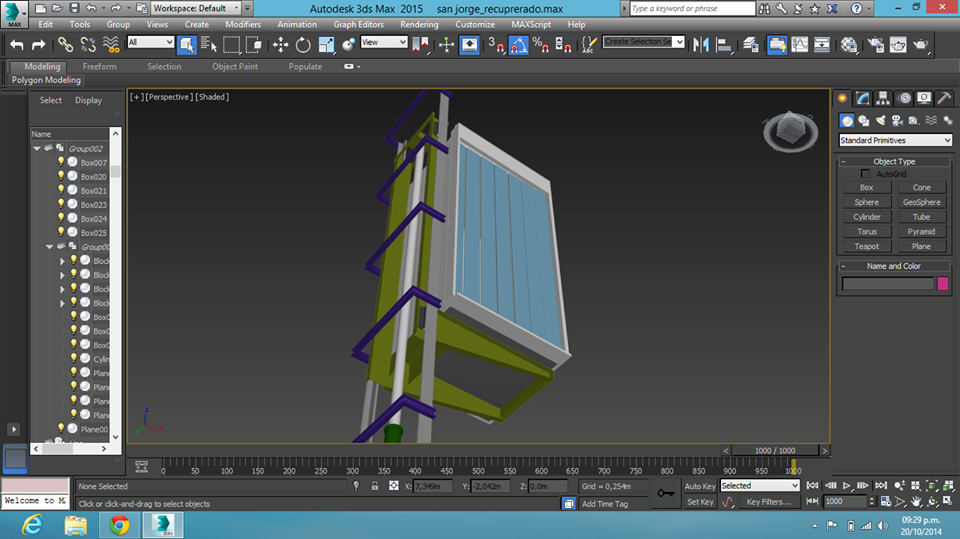Collapse the Group002 tree node
This screenshot has width=960, height=539.
pyautogui.click(x=37, y=148)
